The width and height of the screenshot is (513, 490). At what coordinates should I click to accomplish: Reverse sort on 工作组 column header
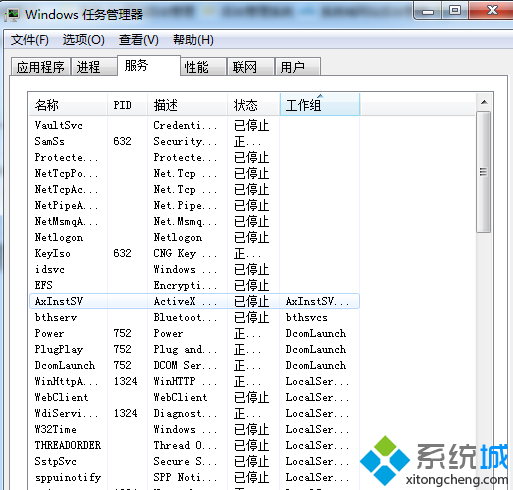(x=320, y=105)
